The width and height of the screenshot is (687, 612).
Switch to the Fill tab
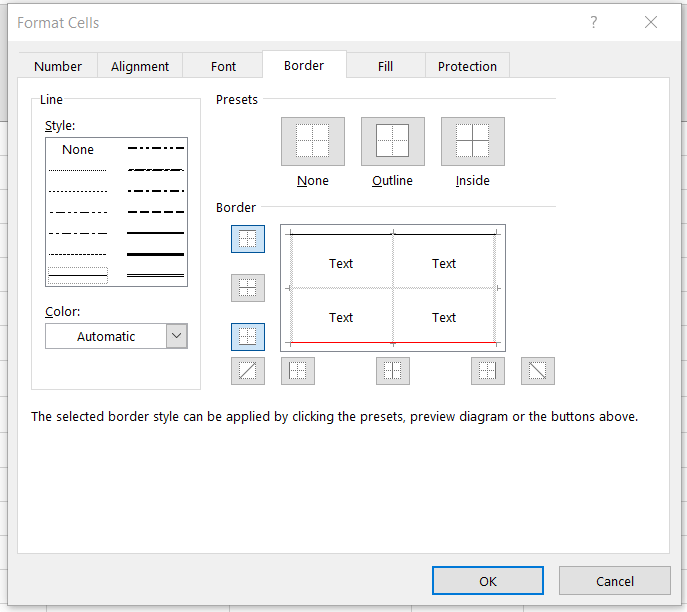click(386, 66)
